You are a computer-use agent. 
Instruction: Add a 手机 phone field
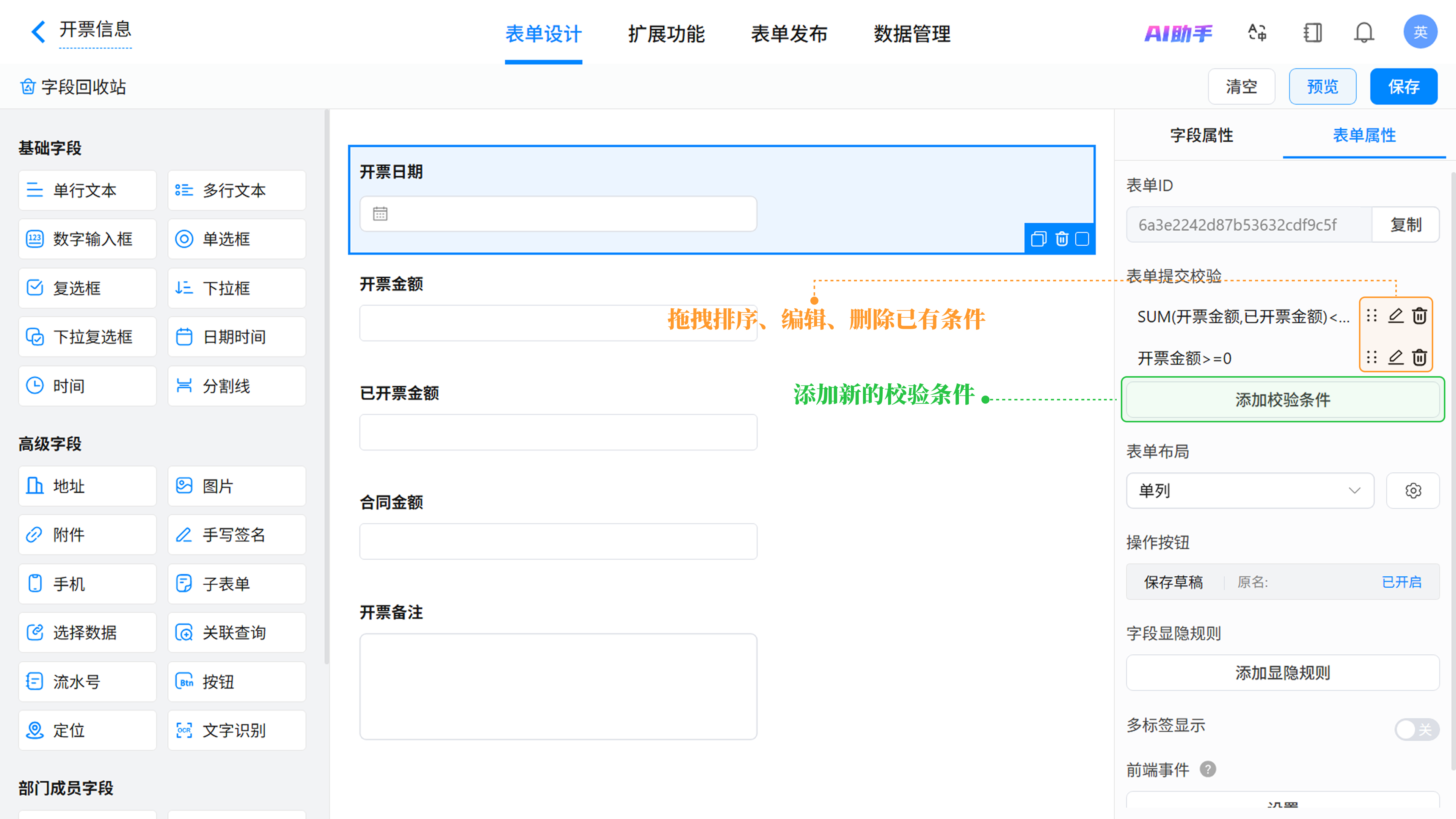pyautogui.click(x=88, y=584)
